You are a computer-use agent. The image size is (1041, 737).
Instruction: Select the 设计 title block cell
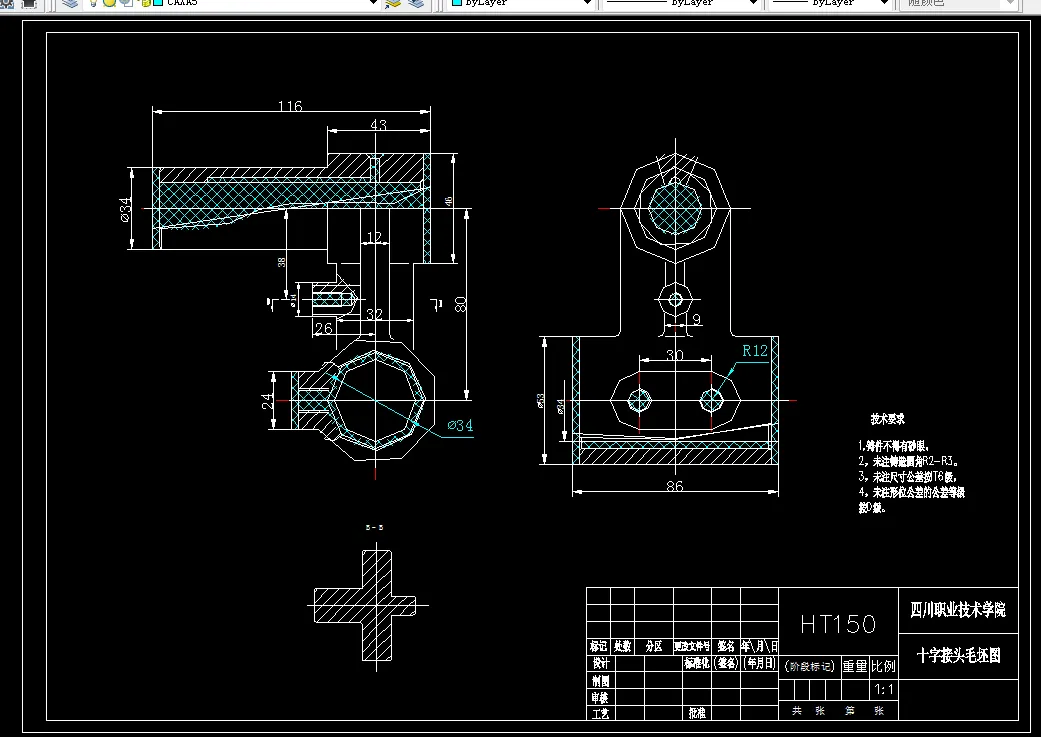click(601, 663)
